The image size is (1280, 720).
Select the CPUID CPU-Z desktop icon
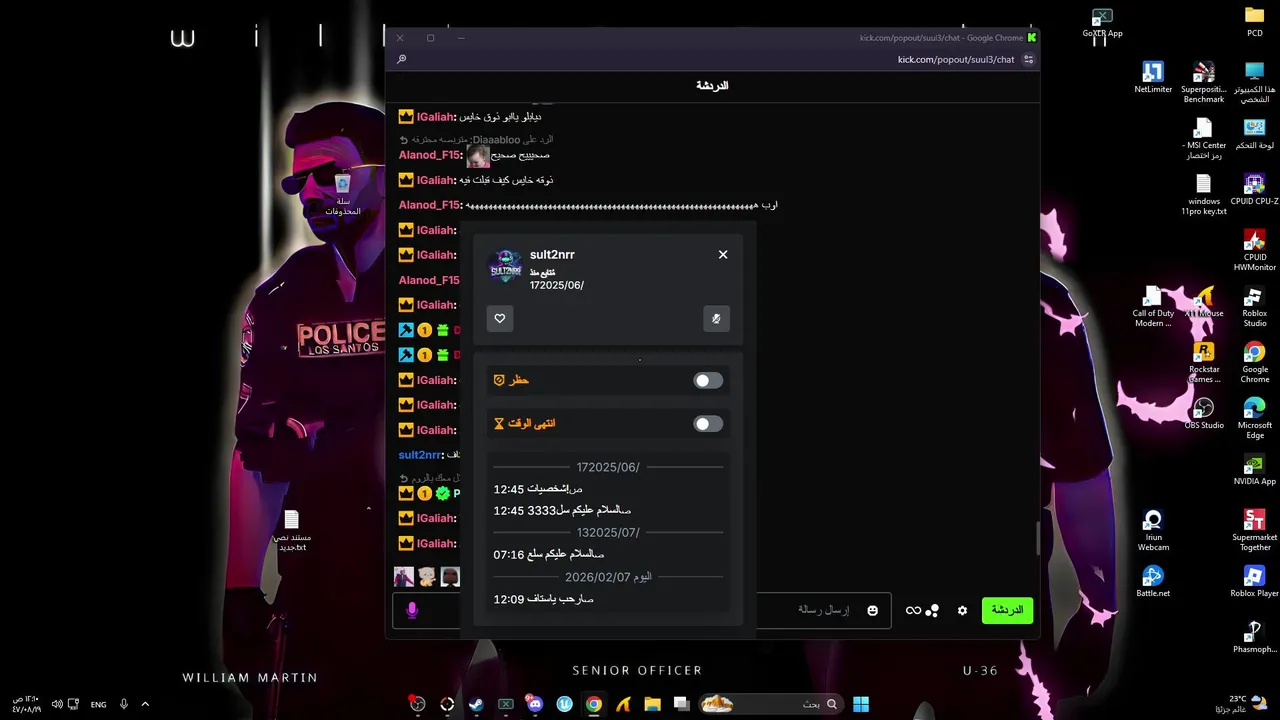[x=1255, y=189]
